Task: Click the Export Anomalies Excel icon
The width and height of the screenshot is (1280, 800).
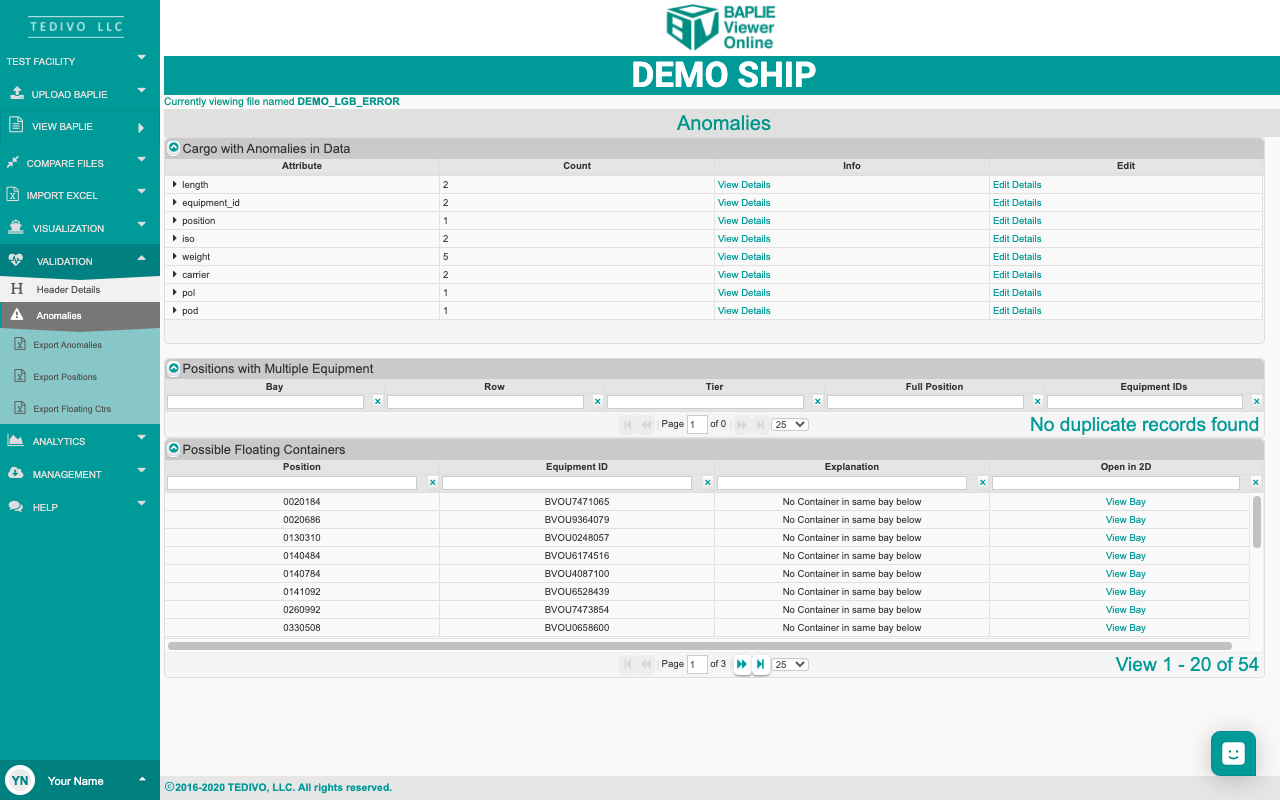Action: [19, 345]
